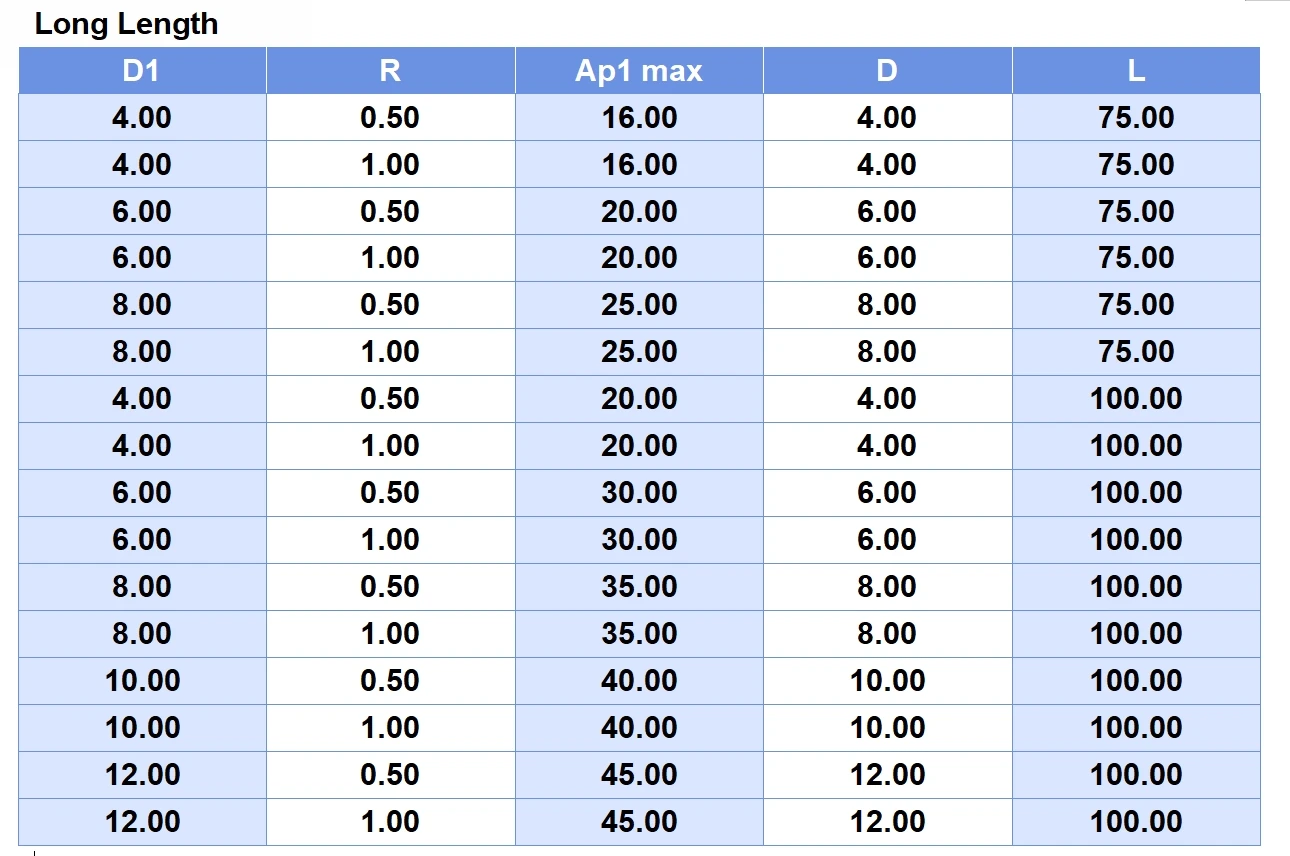Select D1 value 10.00 where R is 1.00
The height and width of the screenshot is (856, 1290).
point(142,728)
